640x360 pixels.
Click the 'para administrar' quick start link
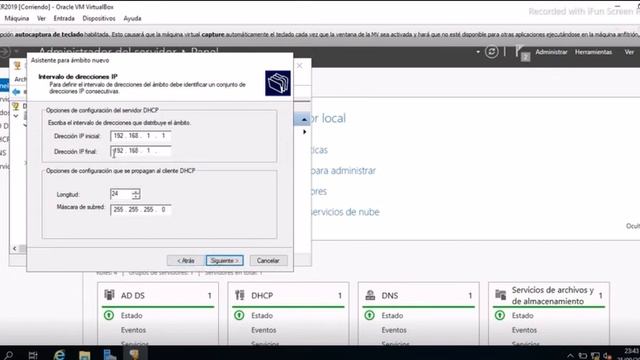[x=343, y=171]
